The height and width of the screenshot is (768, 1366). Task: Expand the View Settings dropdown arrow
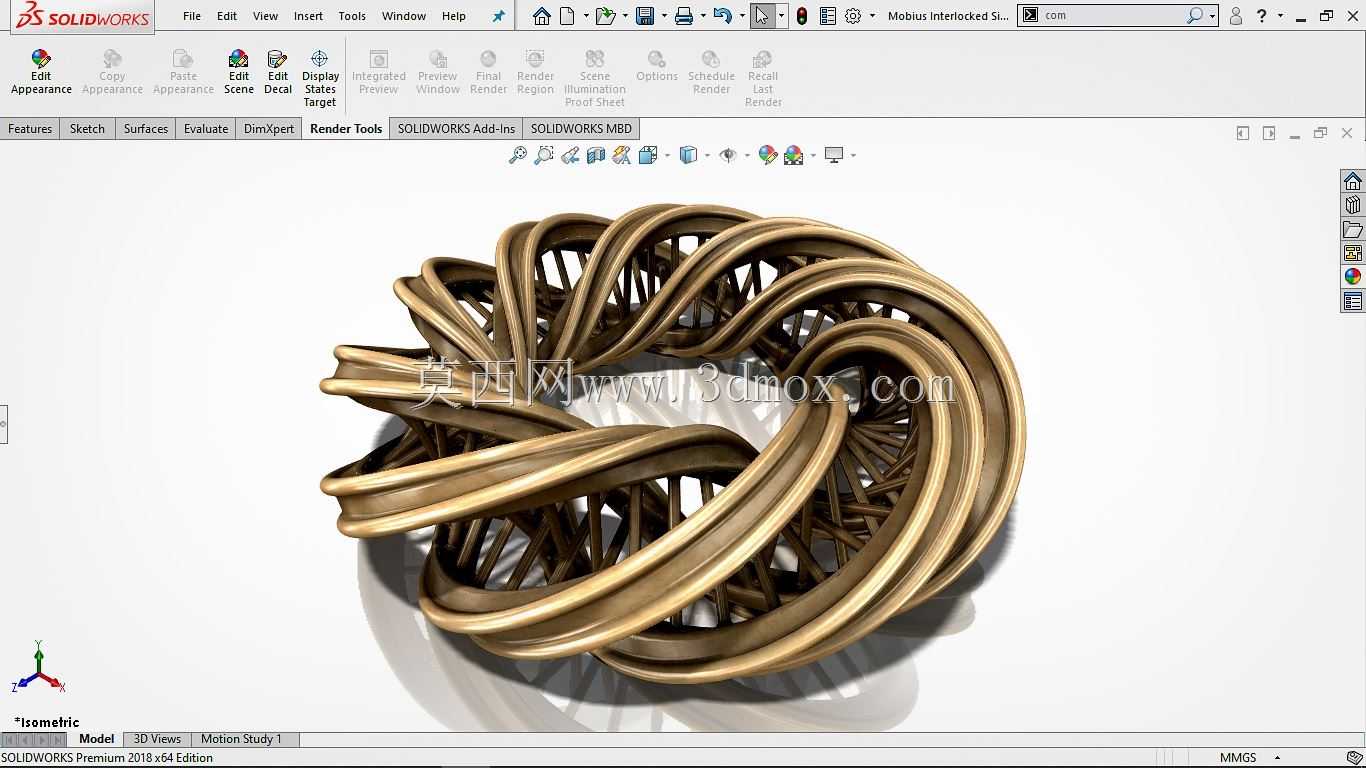853,155
